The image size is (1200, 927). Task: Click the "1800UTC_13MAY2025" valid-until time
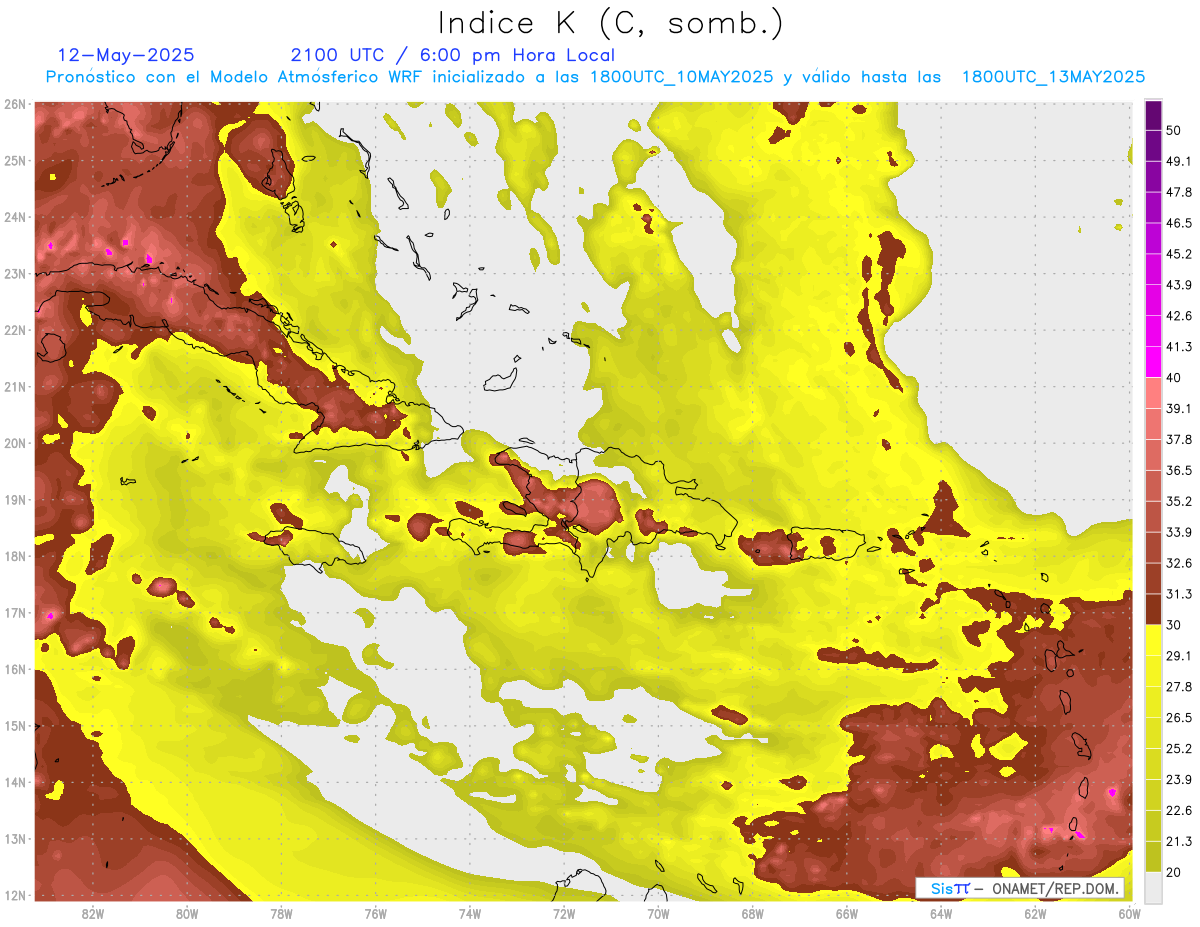point(1053,77)
